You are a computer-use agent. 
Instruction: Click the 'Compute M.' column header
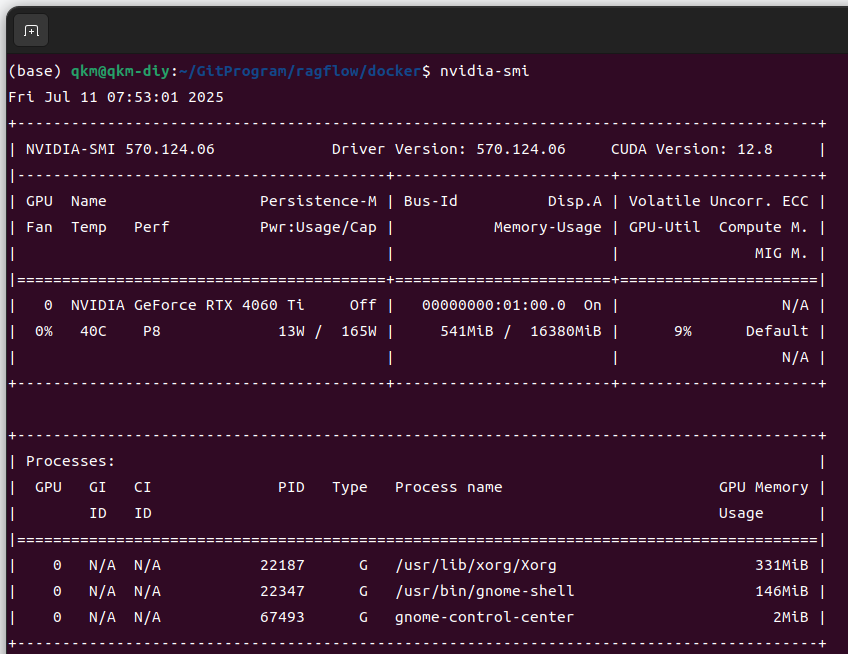point(763,228)
